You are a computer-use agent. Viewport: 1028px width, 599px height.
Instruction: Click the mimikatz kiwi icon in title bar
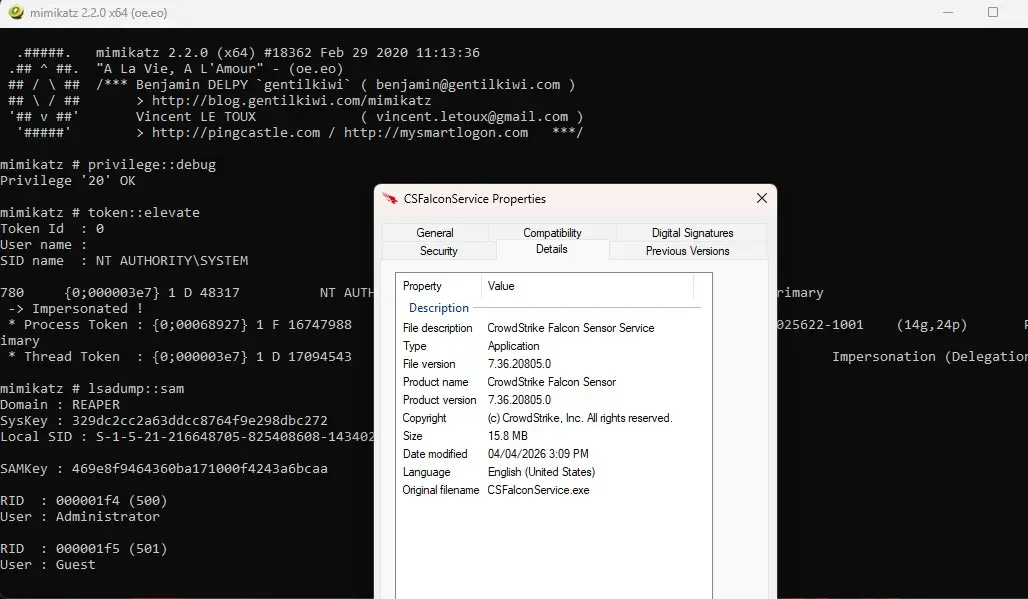tap(16, 12)
